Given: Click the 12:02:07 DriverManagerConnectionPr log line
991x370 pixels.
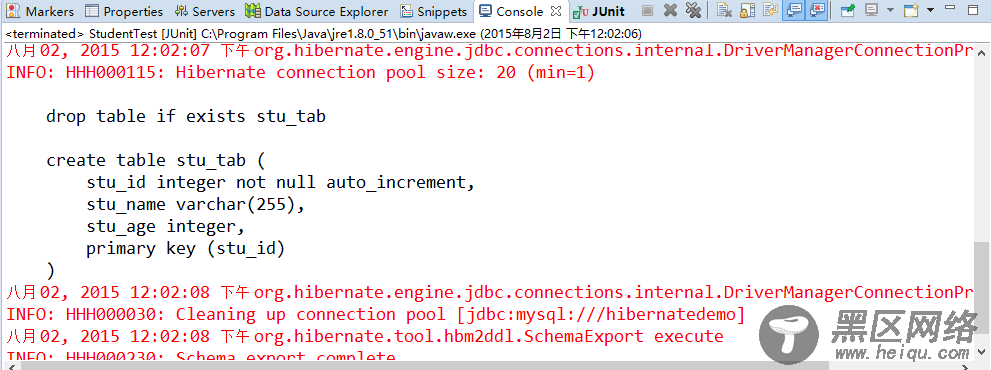Looking at the screenshot, I should point(489,51).
